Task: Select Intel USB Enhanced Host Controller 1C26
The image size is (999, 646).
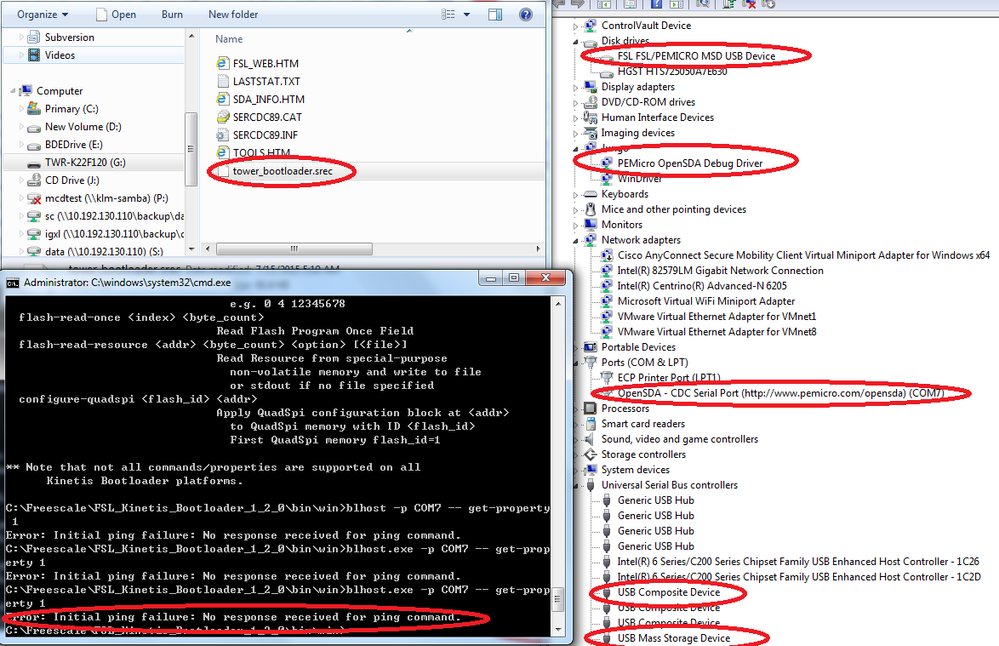Action: pos(798,561)
